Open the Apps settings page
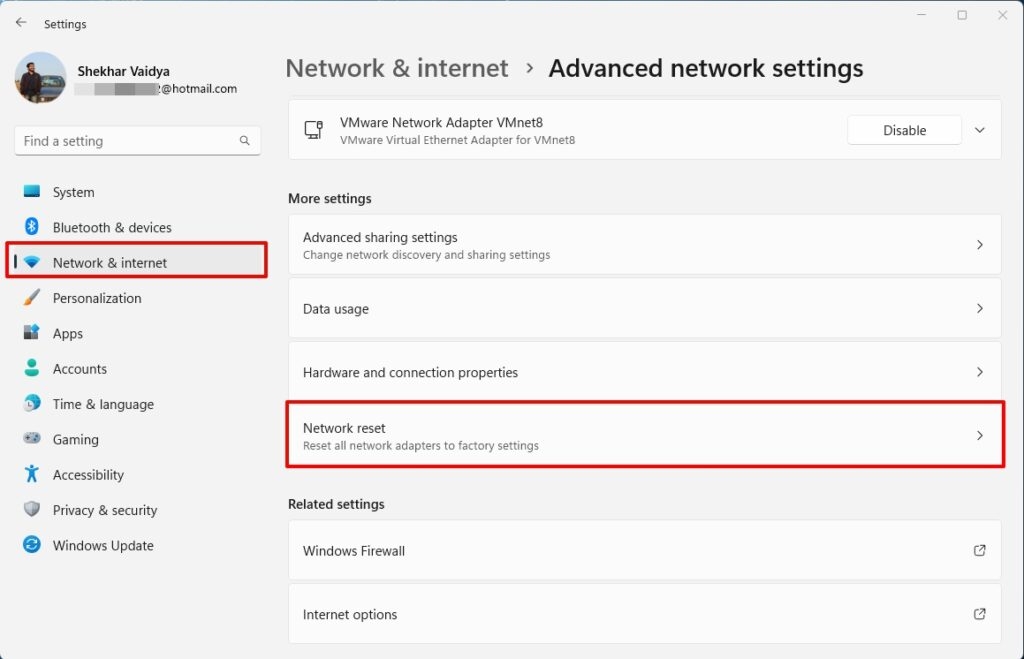Screen dimensions: 1024x659 (137, 333)
